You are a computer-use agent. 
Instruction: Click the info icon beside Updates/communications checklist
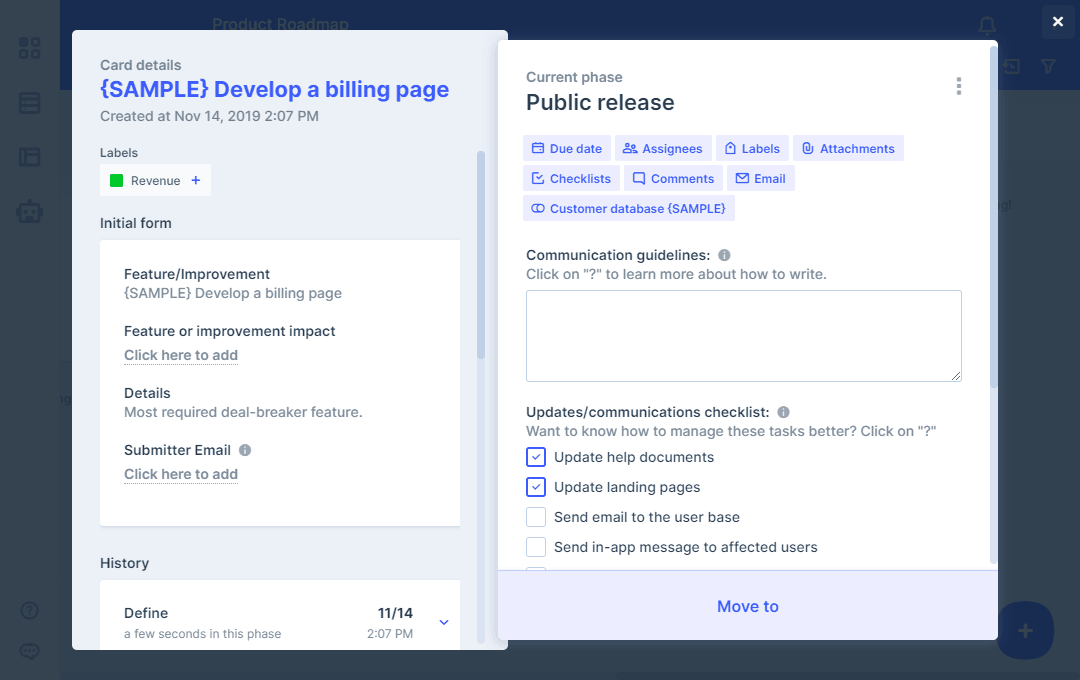click(x=783, y=412)
